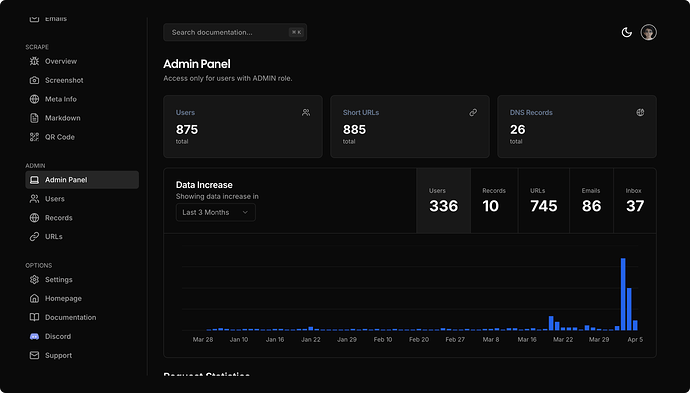Click the Admin Panel laptop icon
Image resolution: width=690 pixels, height=393 pixels.
(x=34, y=180)
